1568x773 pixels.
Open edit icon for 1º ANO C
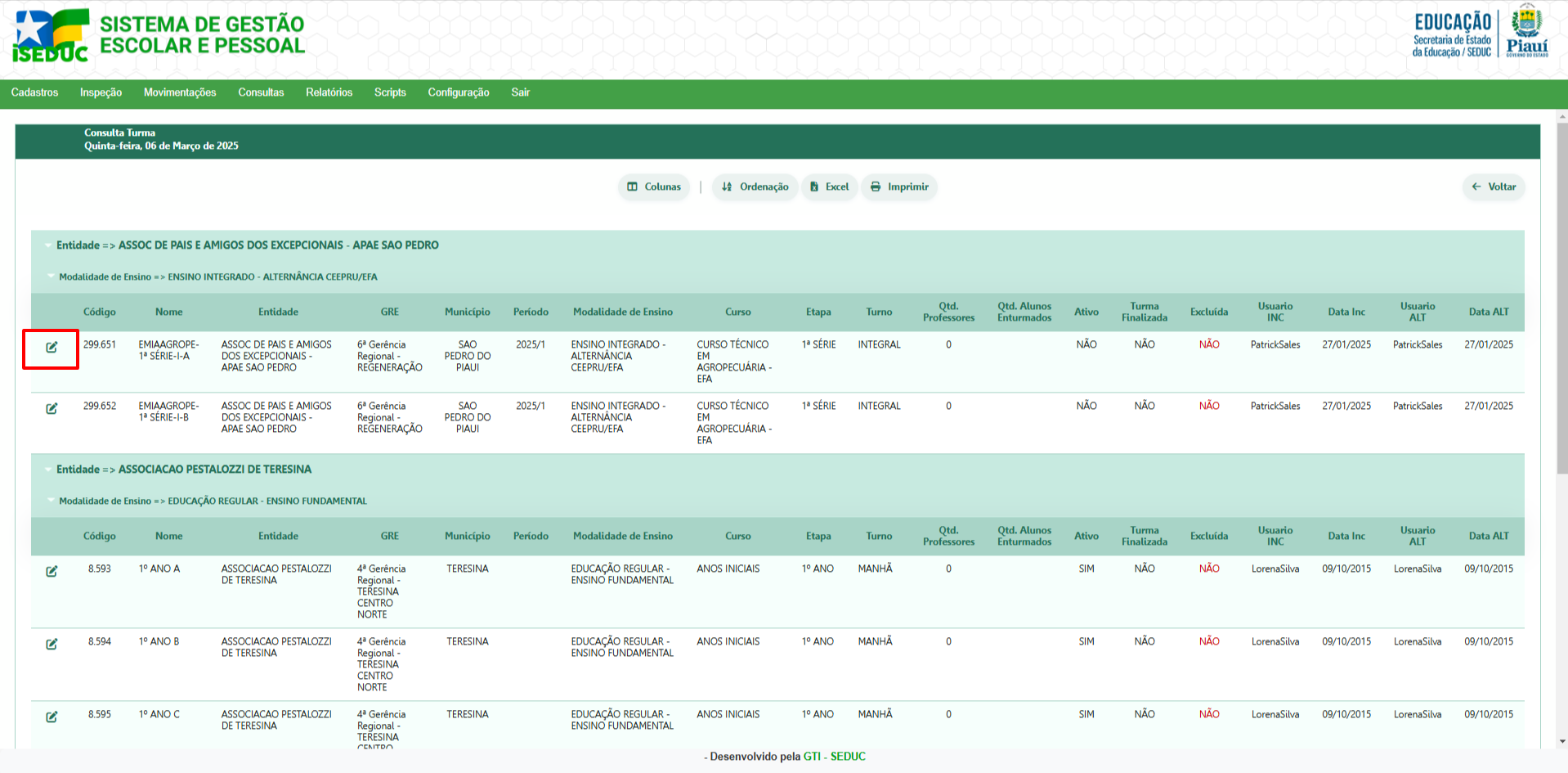pyautogui.click(x=52, y=717)
